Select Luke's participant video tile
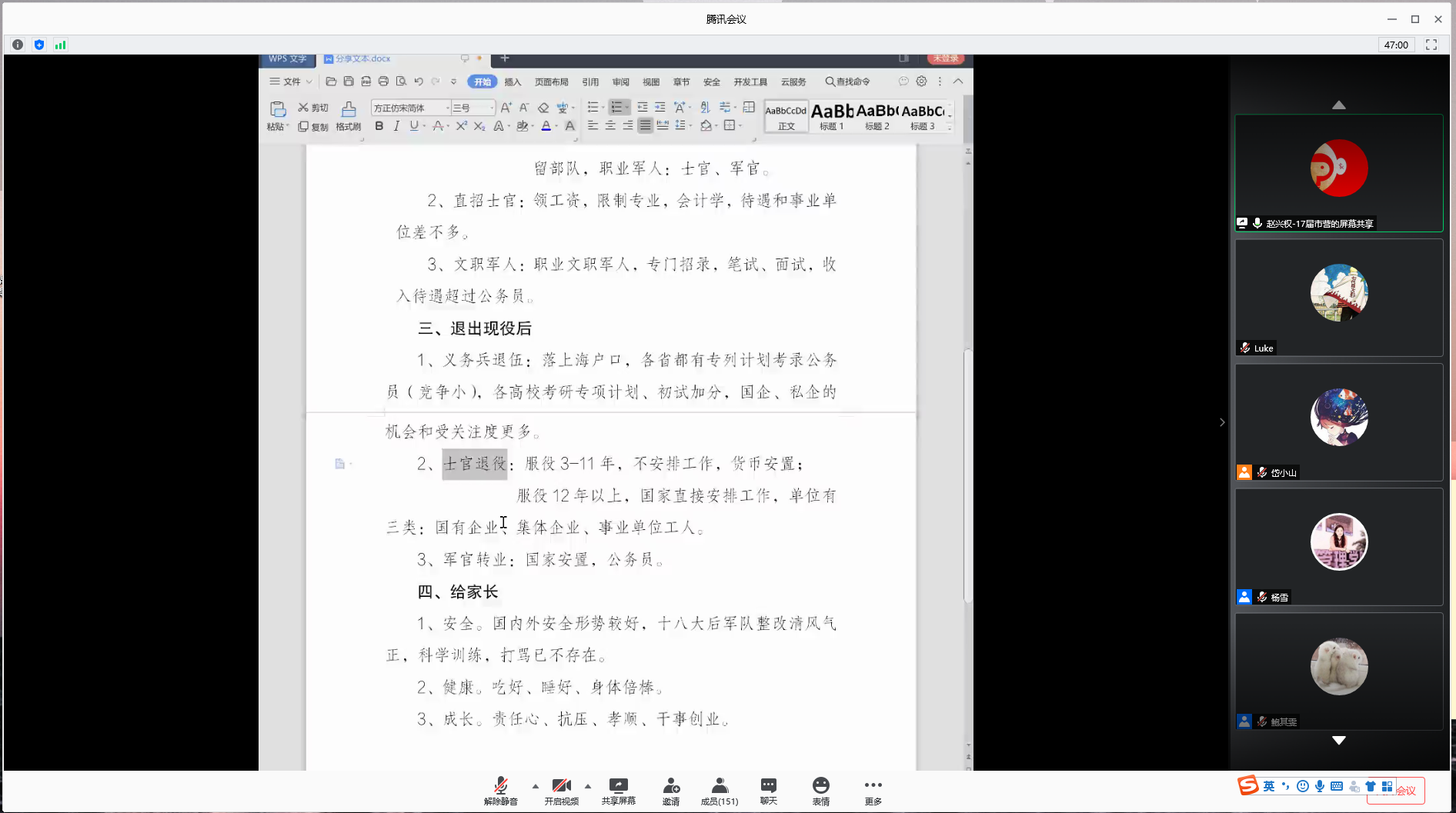1456x813 pixels. pyautogui.click(x=1338, y=297)
